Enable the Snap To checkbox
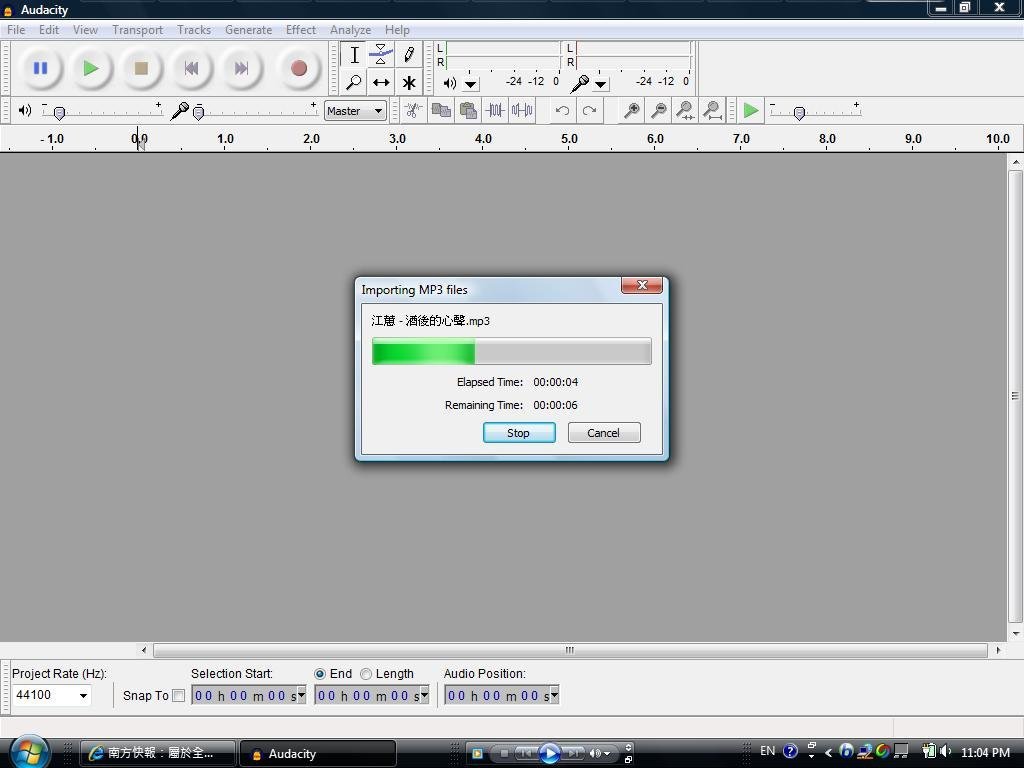1024x768 pixels. [x=178, y=696]
